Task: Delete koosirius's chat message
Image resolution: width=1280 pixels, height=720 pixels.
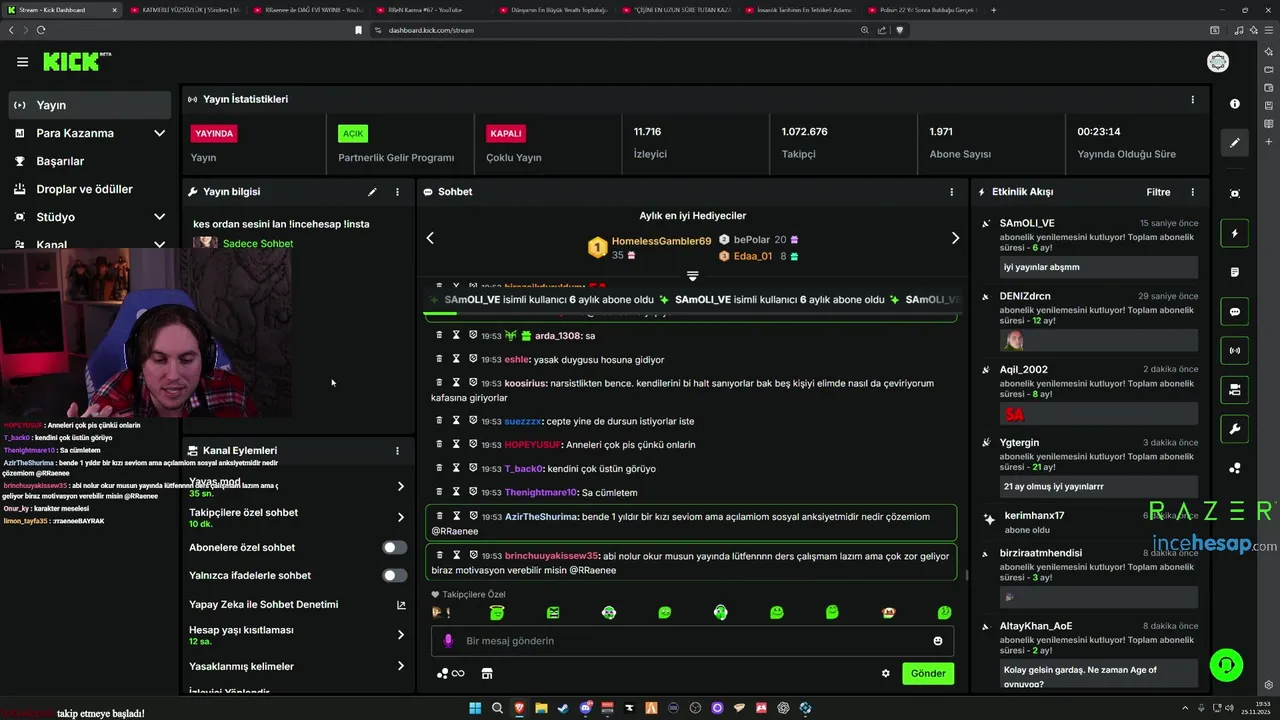Action: point(439,383)
